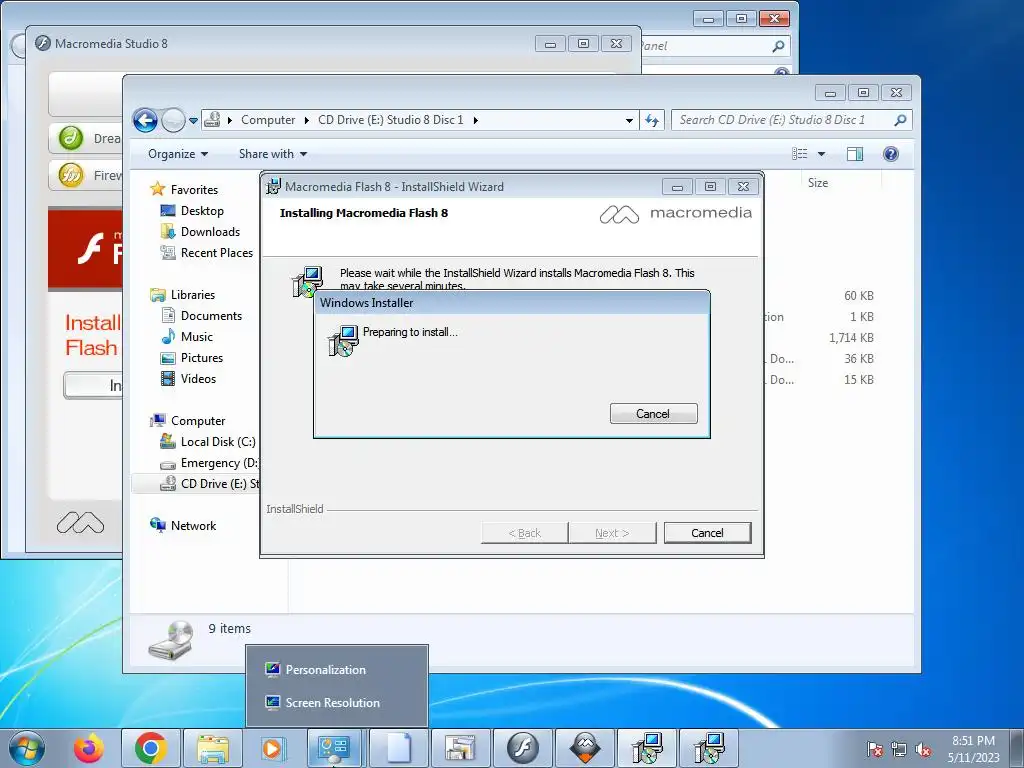The image size is (1024, 768).
Task: Select Libraries in navigation pane
Action: click(193, 295)
